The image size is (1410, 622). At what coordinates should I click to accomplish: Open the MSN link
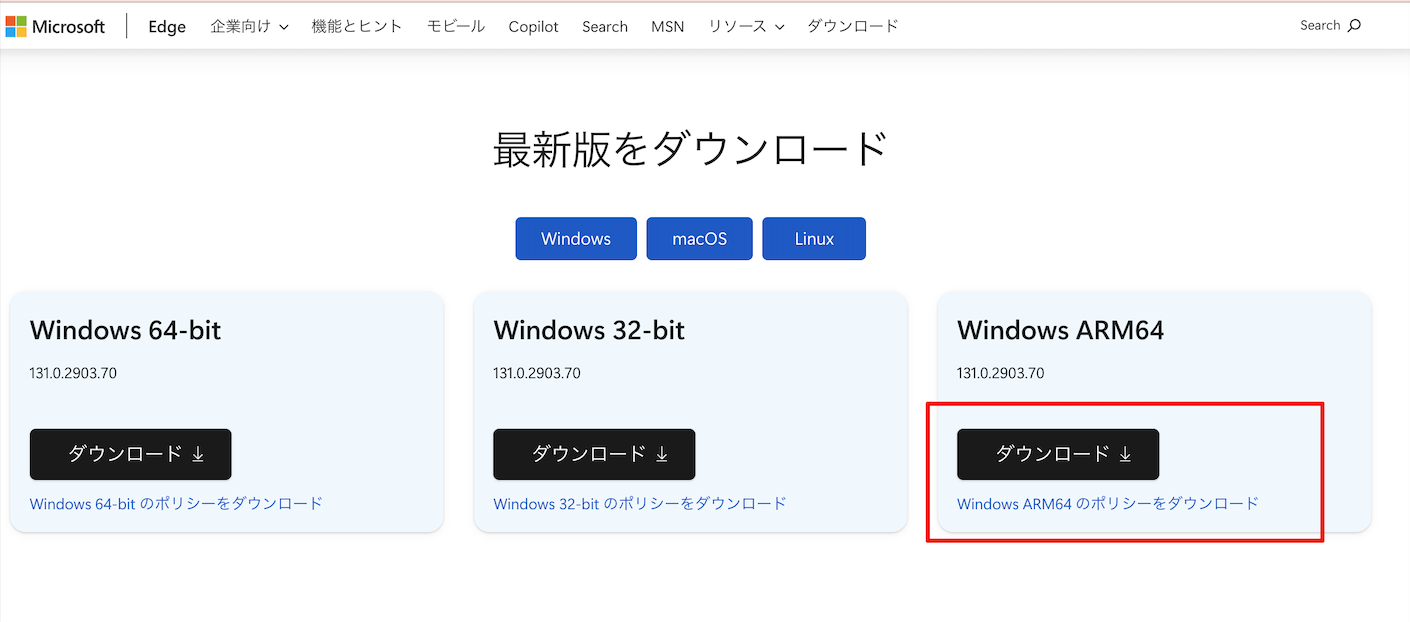[668, 27]
